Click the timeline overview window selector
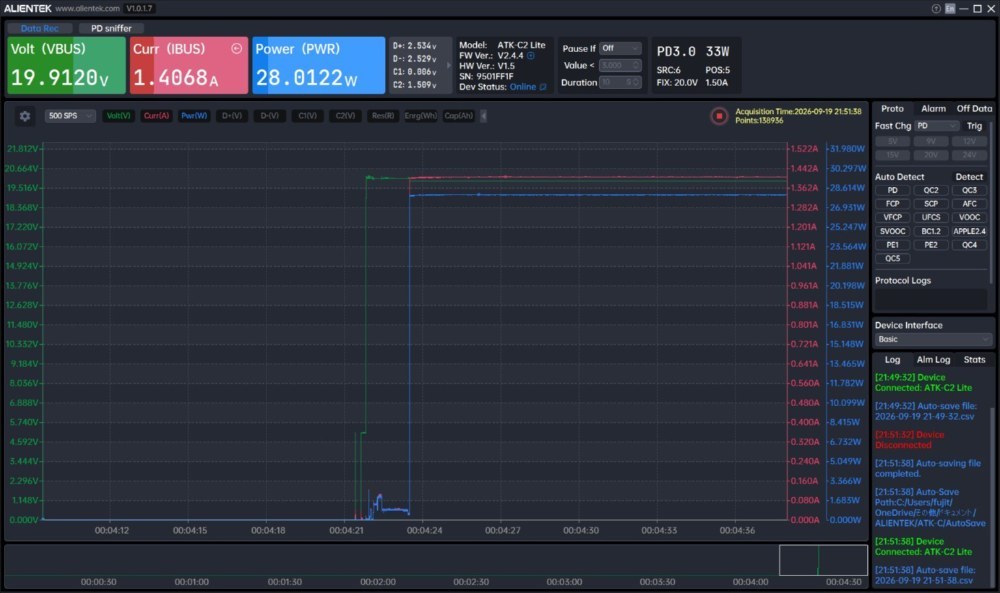Viewport: 1000px width, 593px height. (x=823, y=560)
